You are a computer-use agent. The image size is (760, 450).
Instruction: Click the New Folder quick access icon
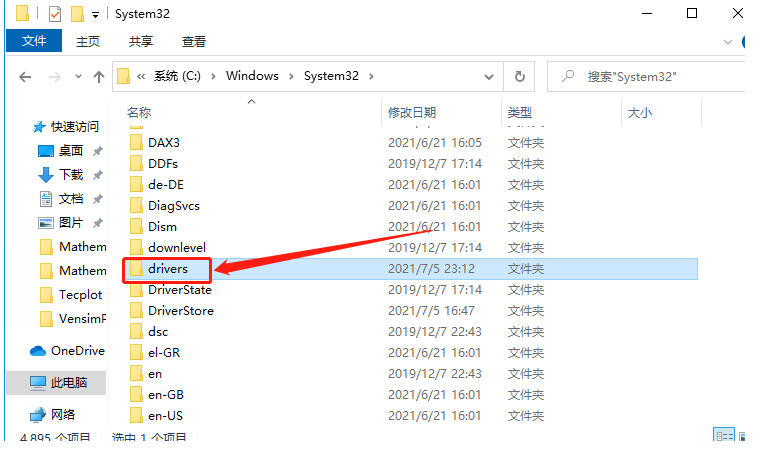(x=78, y=14)
